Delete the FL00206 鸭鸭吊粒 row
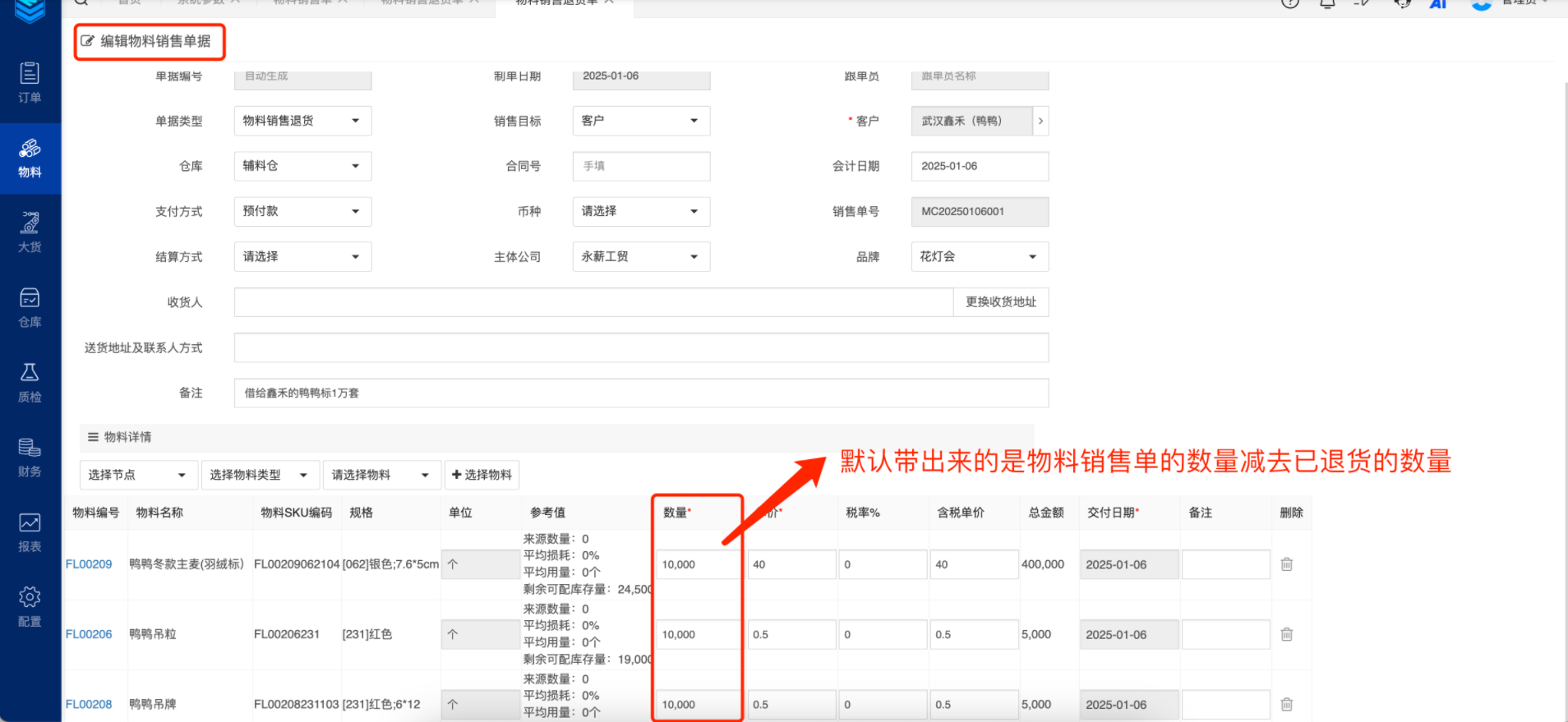Screen dimensions: 1568x722 (1287, 634)
